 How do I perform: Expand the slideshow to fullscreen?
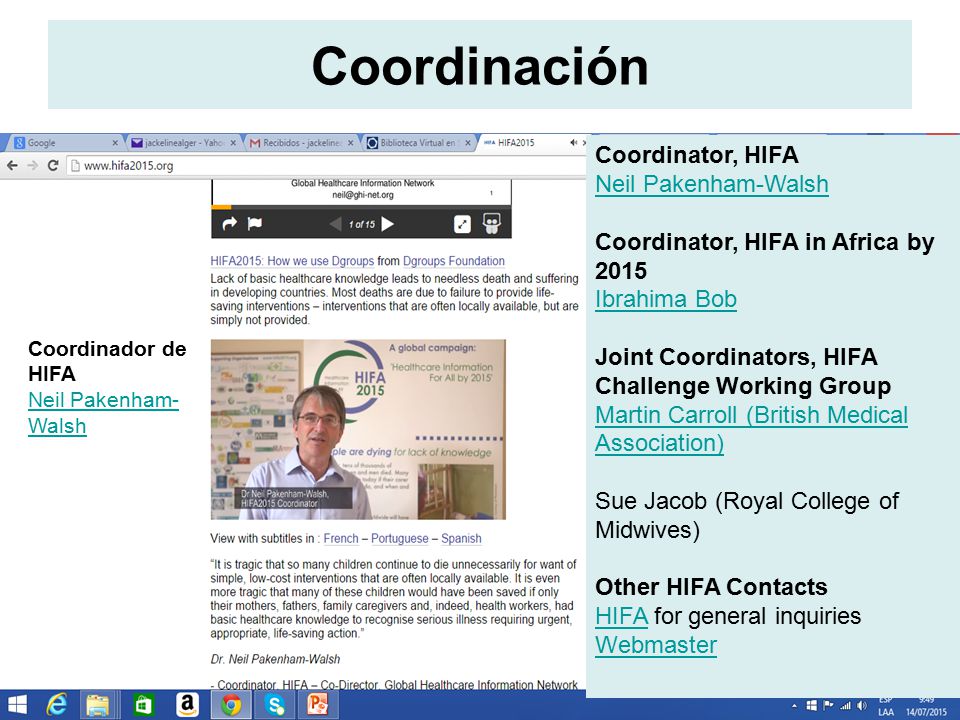pyautogui.click(x=462, y=224)
